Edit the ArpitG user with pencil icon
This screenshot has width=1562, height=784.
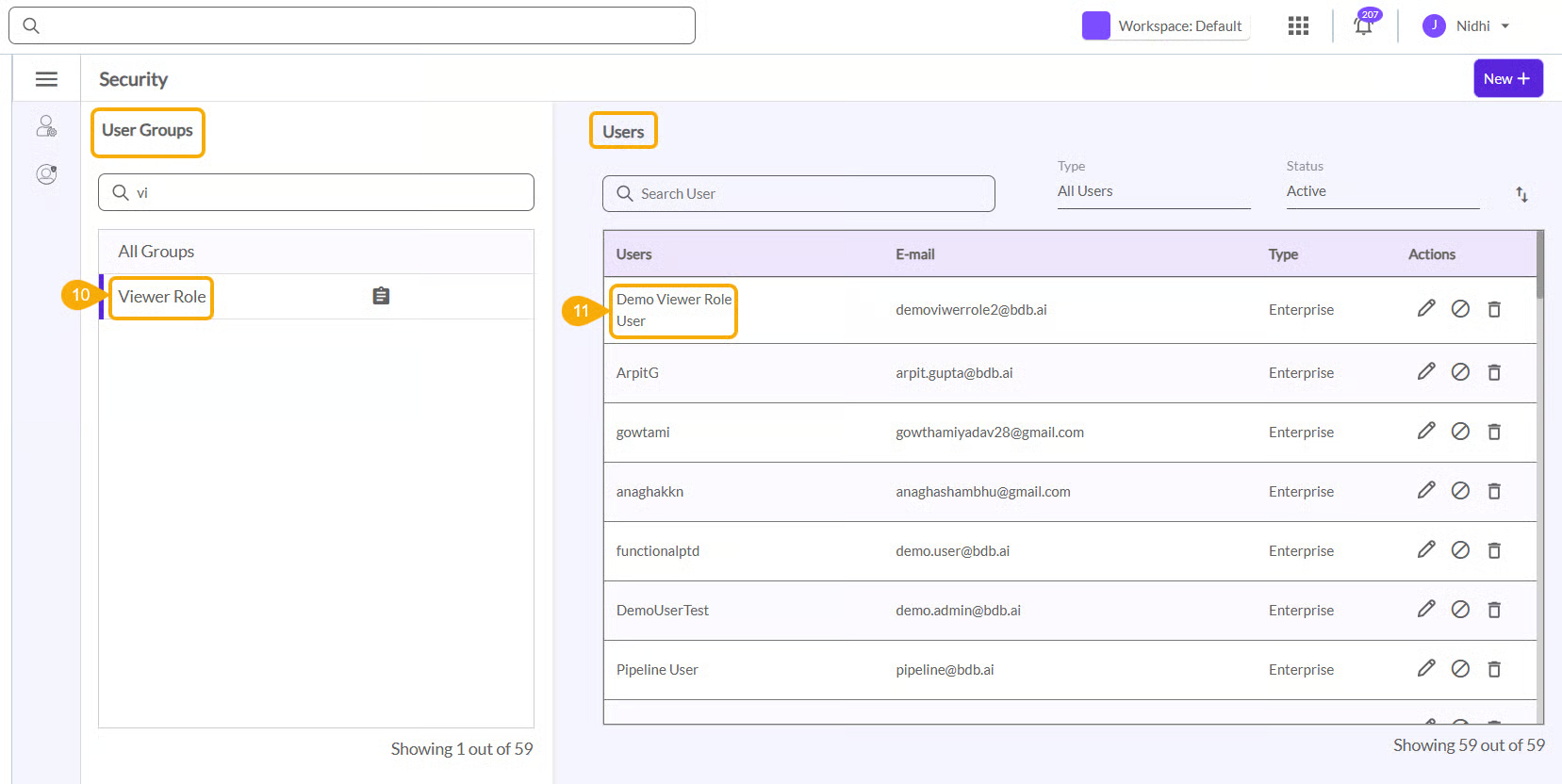pyautogui.click(x=1426, y=372)
